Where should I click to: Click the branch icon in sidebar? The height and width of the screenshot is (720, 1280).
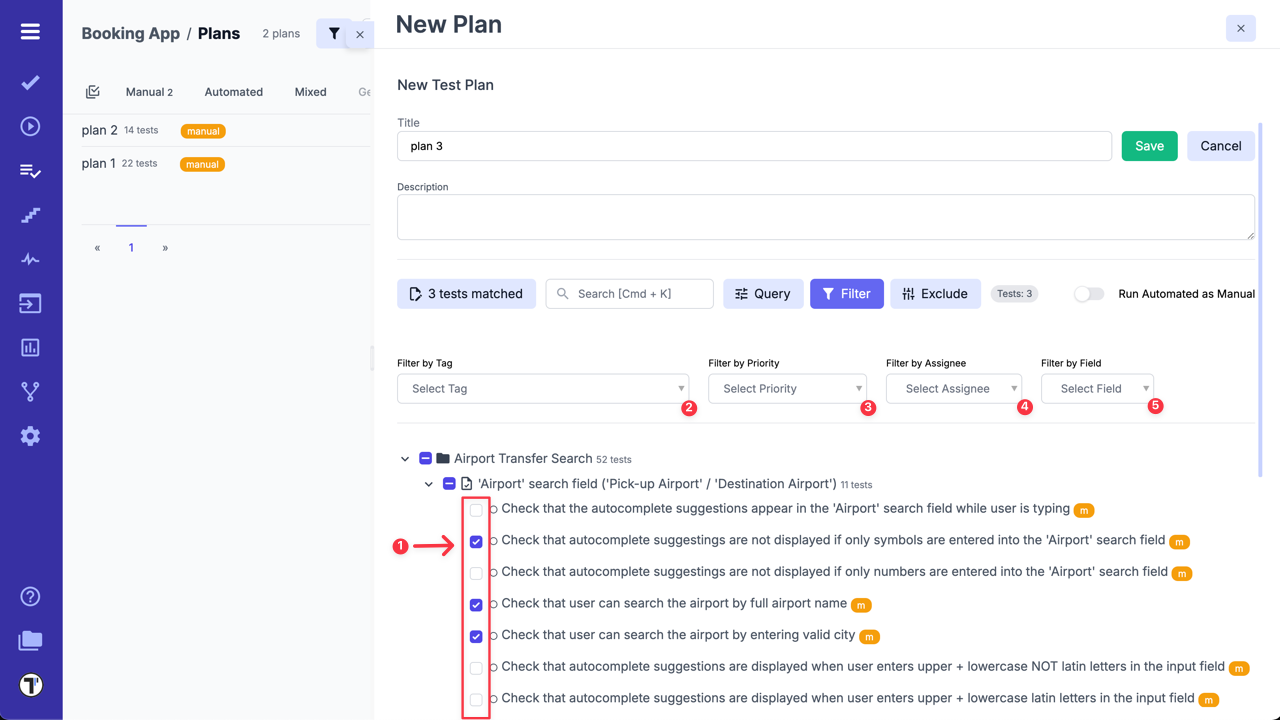click(30, 392)
